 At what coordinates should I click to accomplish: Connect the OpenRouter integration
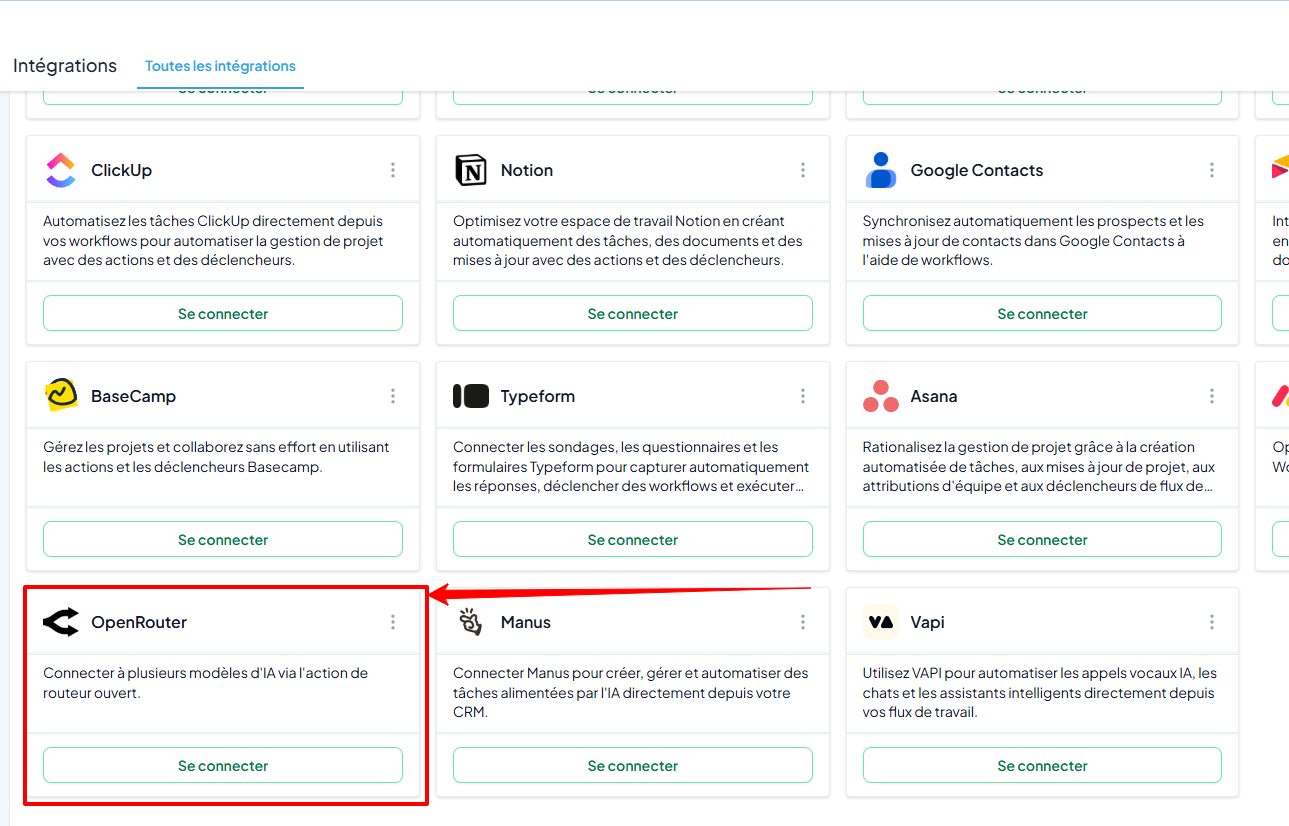coord(223,765)
